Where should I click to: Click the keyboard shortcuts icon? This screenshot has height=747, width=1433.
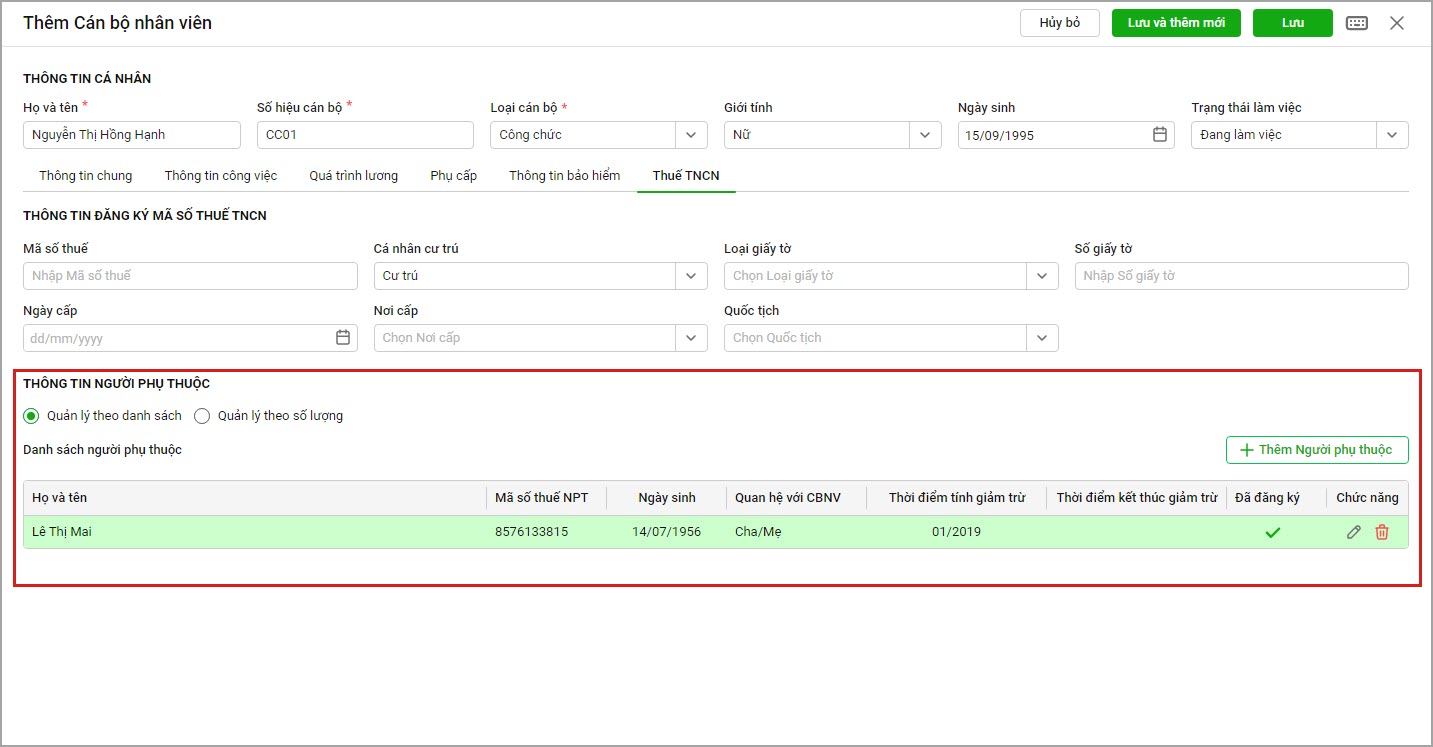1356,23
